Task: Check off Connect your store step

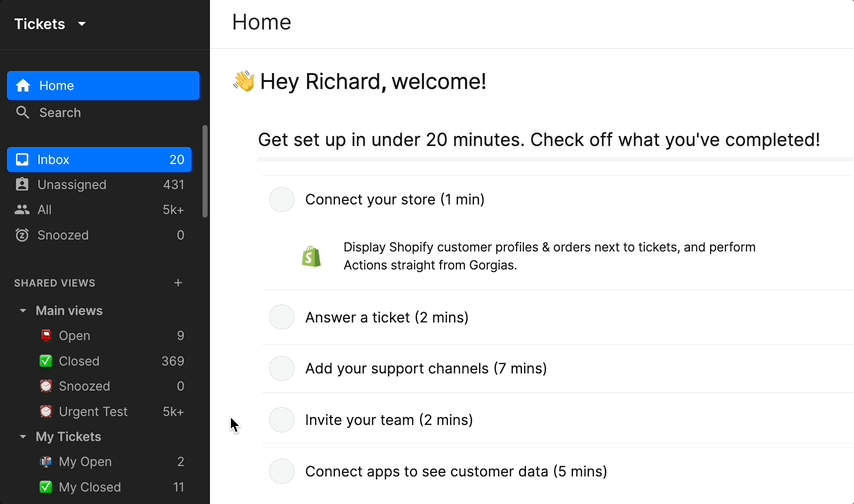Action: (282, 199)
